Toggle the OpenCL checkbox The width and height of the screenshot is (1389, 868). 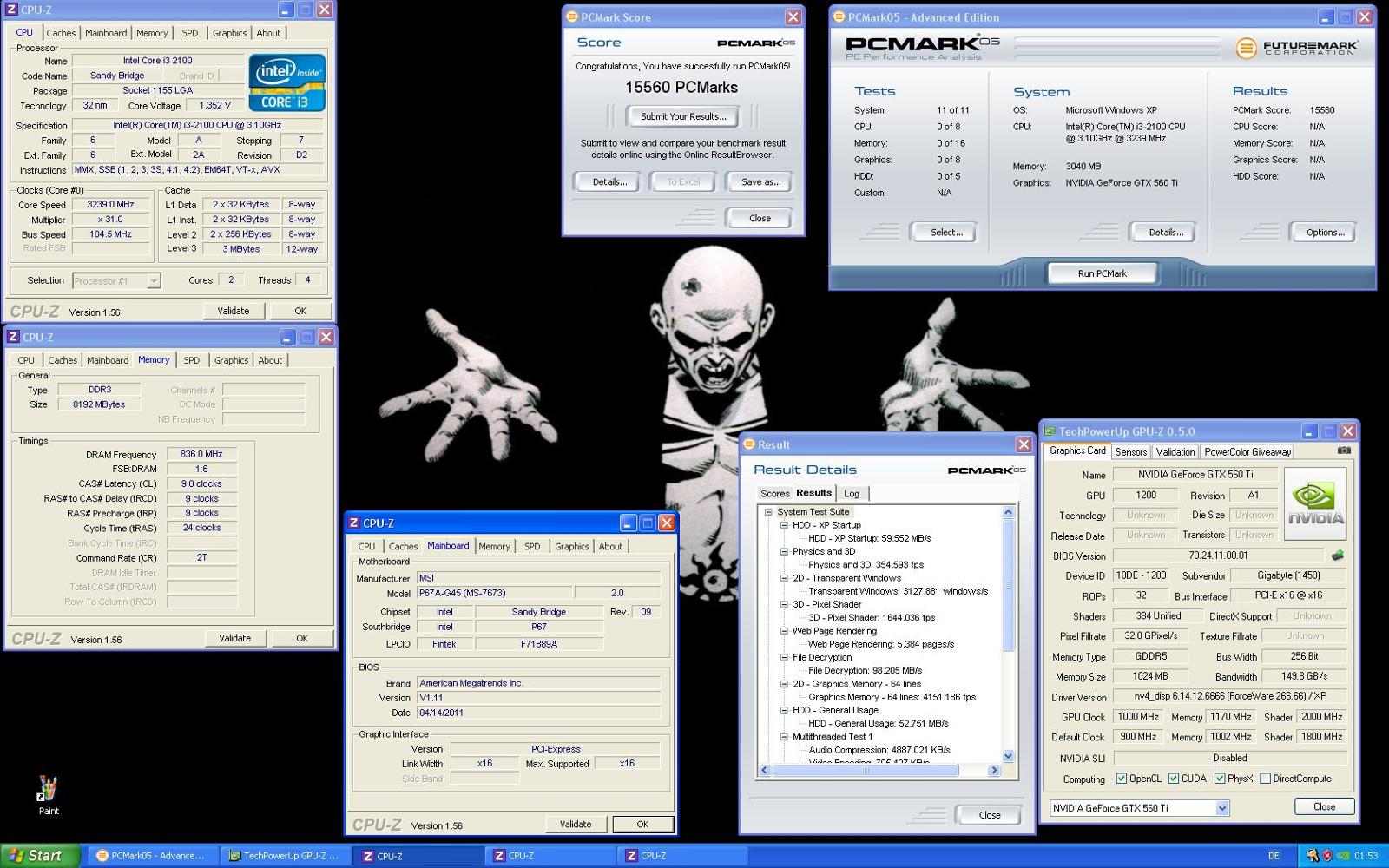(x=1122, y=779)
